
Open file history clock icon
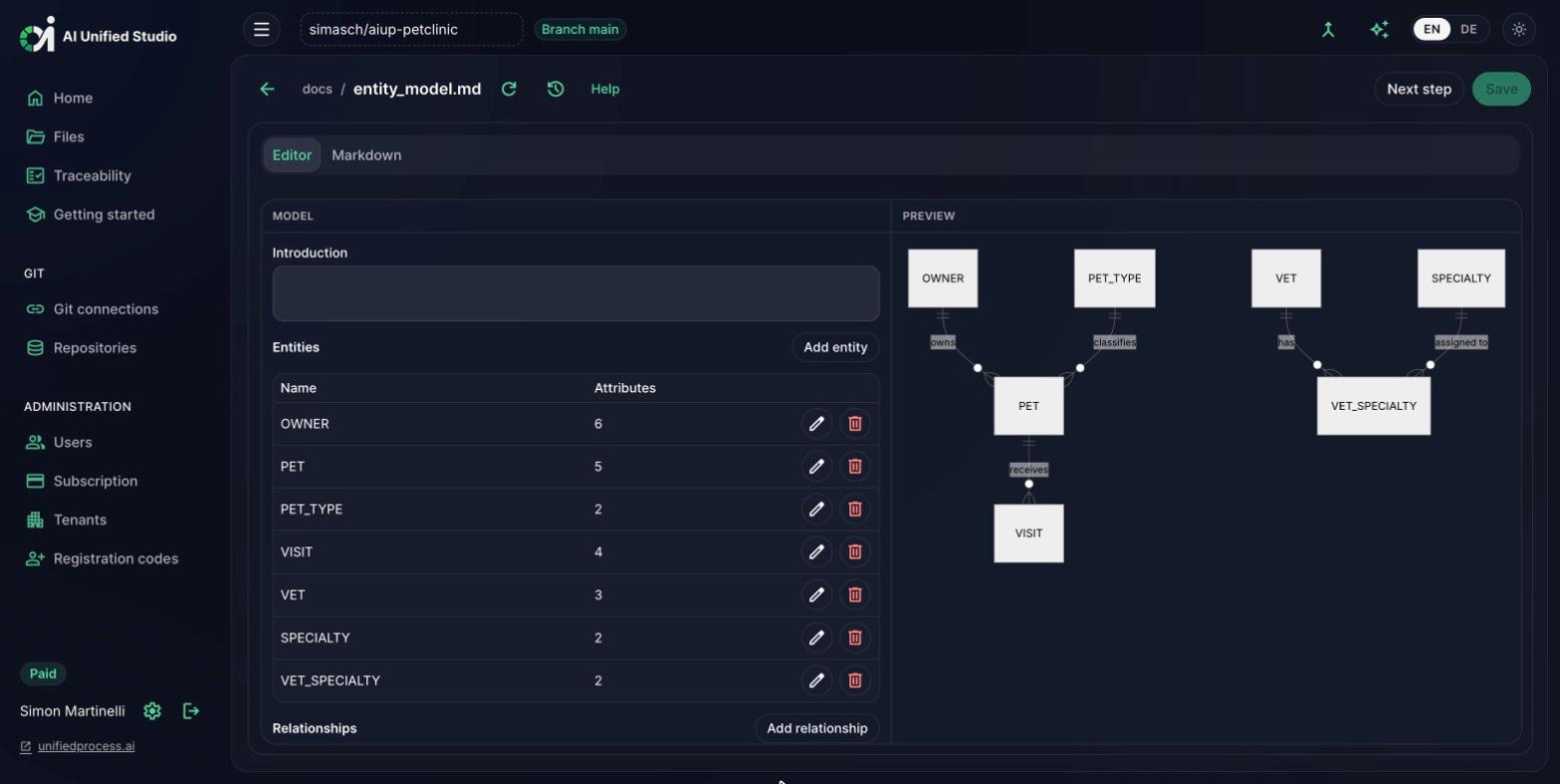(556, 89)
